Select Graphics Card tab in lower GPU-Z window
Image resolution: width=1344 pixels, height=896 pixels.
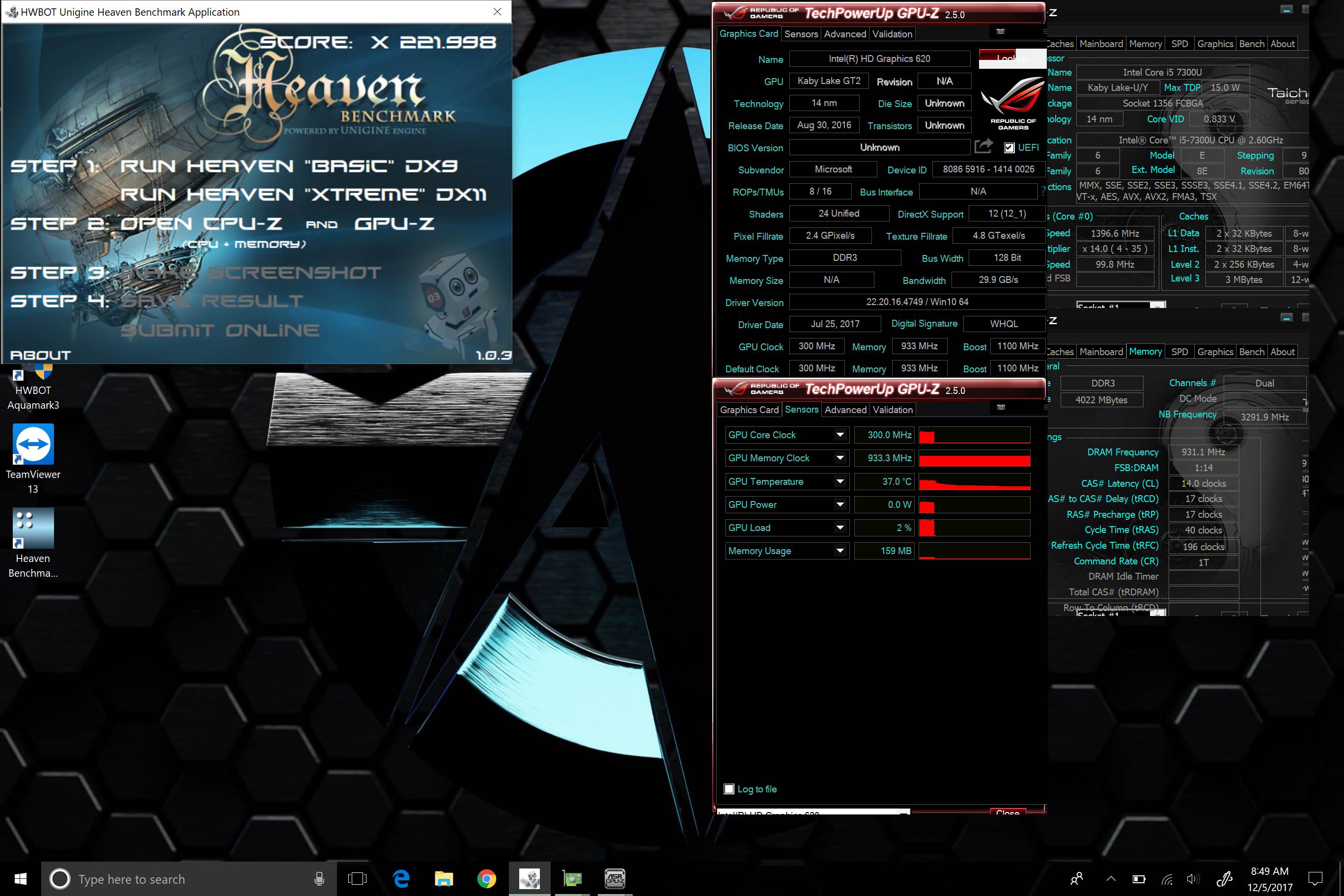pyautogui.click(x=749, y=410)
